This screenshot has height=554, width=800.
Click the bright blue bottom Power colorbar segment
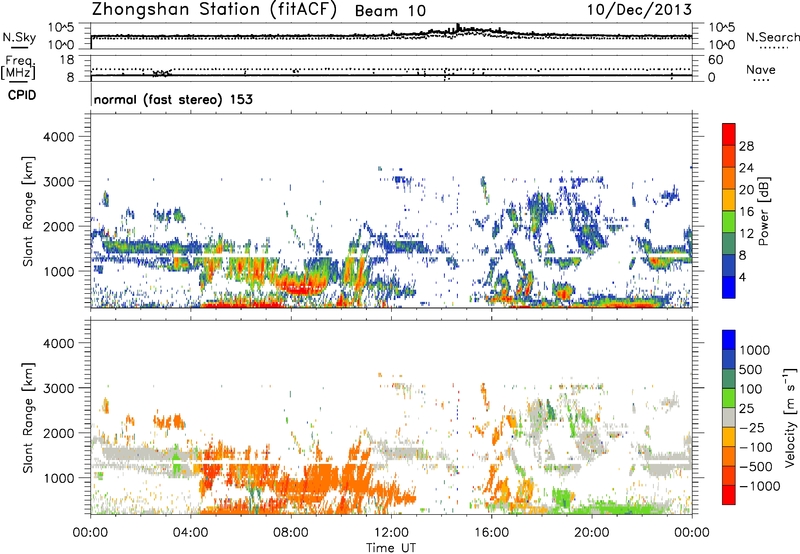coord(729,287)
